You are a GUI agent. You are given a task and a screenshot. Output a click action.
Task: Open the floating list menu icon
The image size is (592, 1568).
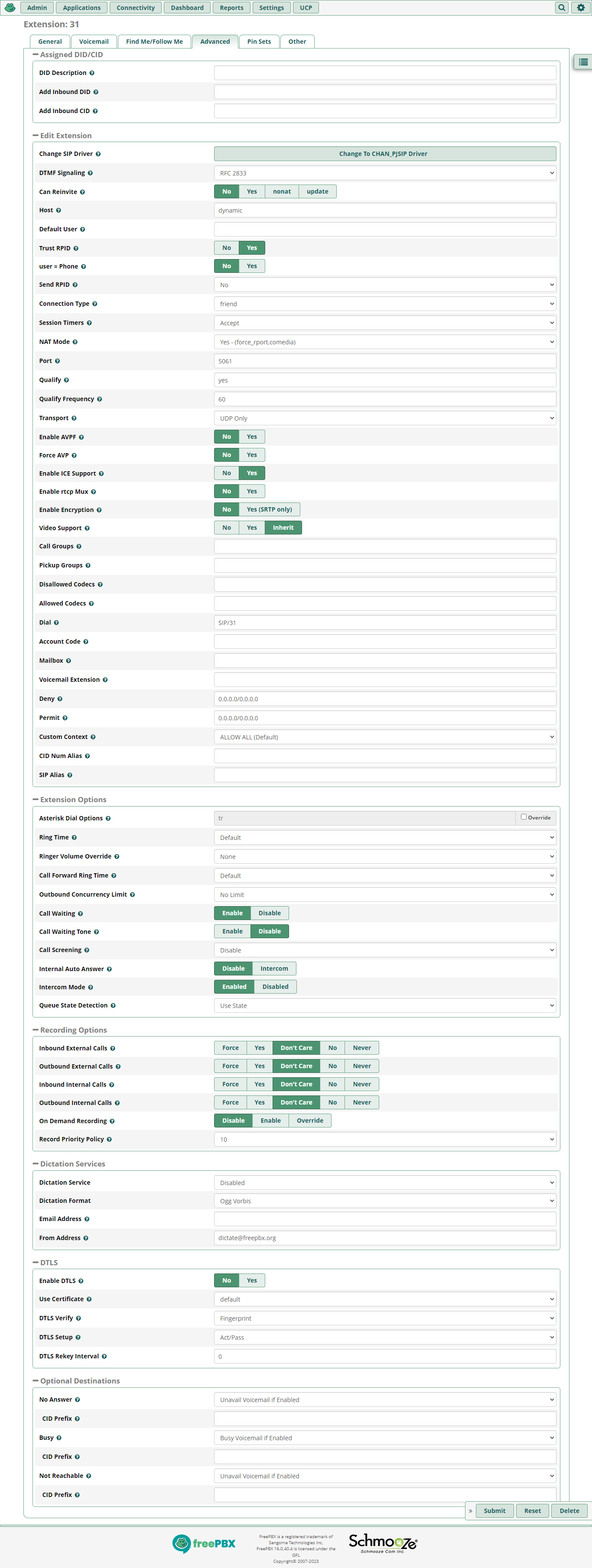coord(583,62)
